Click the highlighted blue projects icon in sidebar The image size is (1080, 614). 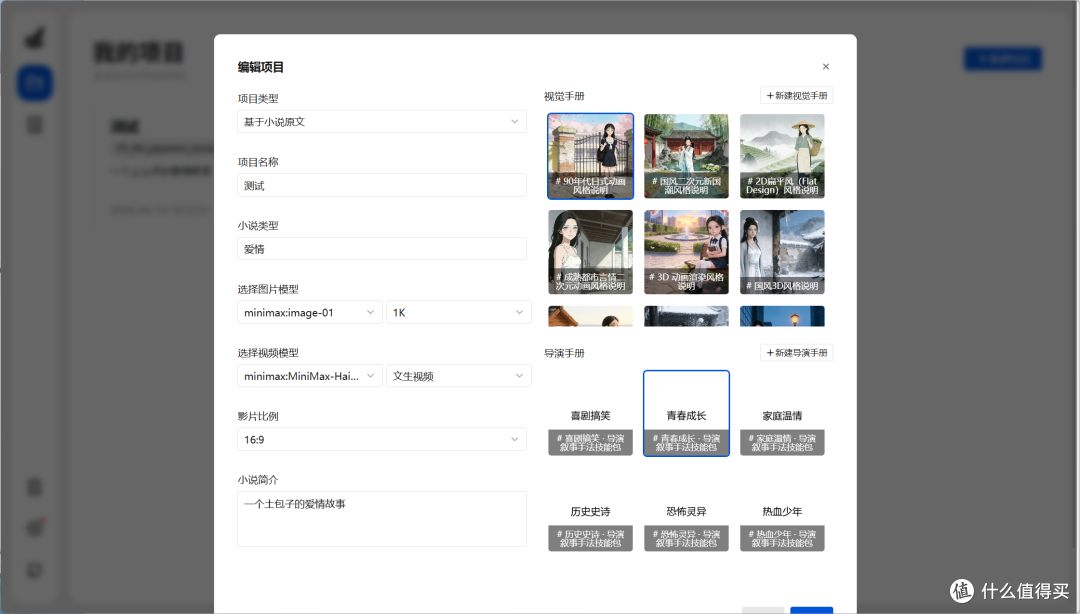point(34,83)
